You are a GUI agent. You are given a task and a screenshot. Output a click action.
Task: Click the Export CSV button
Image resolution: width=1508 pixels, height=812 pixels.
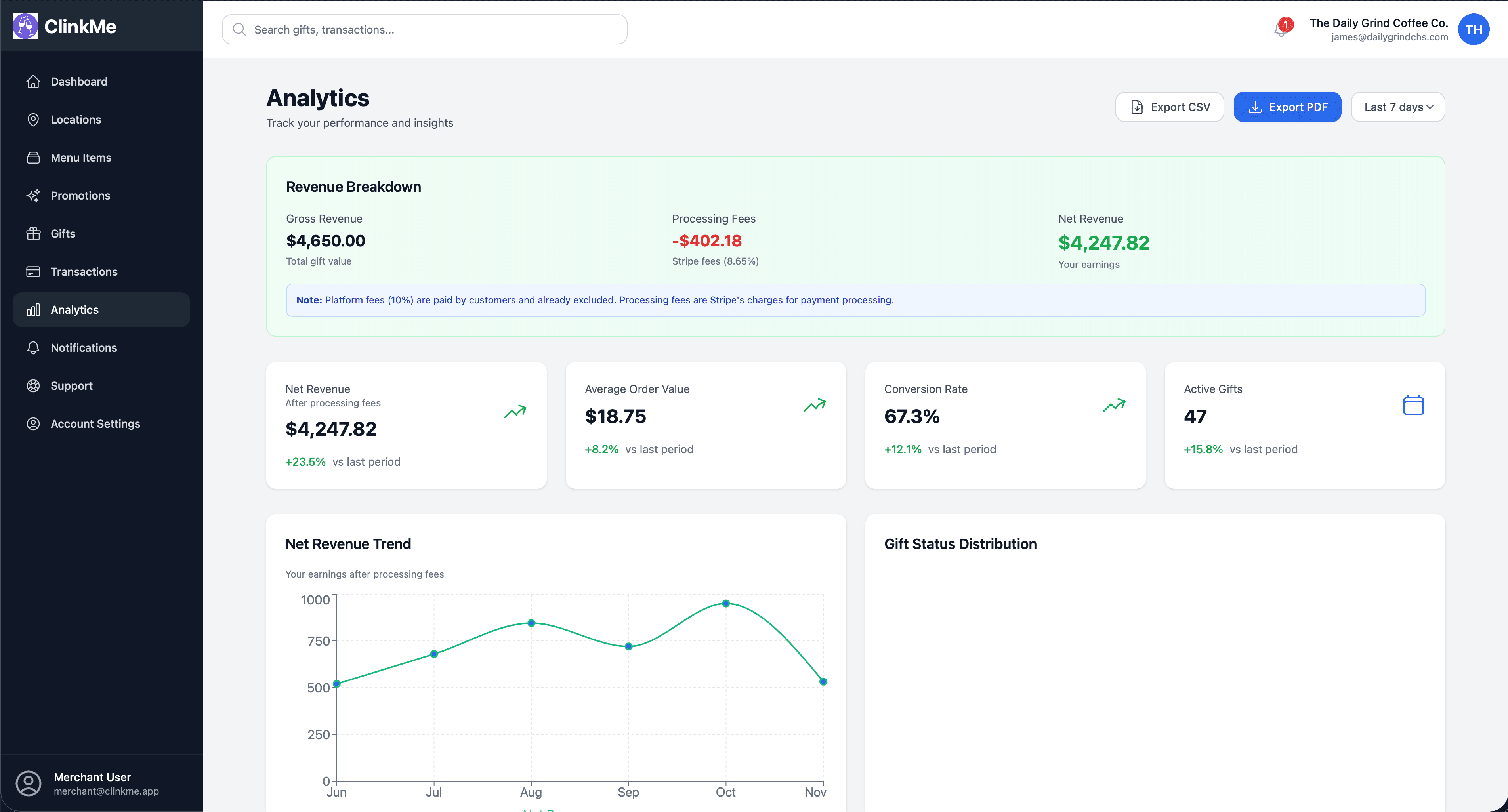pos(1169,107)
